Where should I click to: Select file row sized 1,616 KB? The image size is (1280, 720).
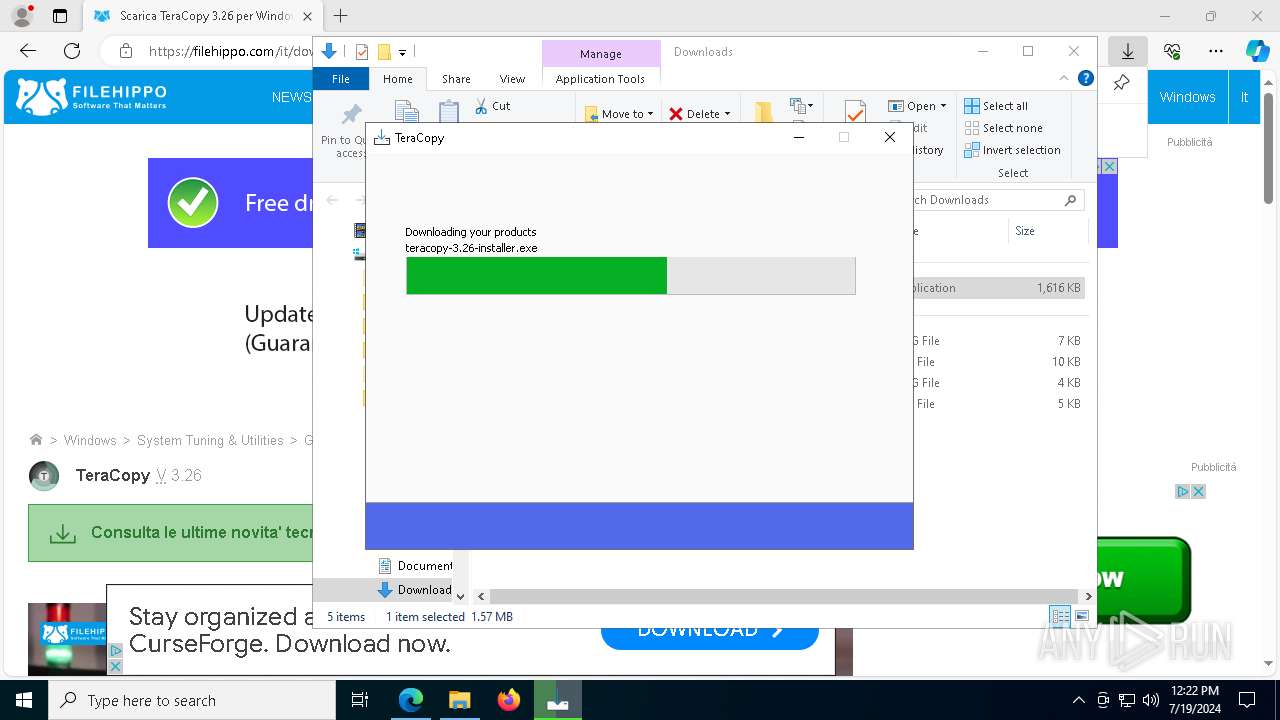point(998,288)
